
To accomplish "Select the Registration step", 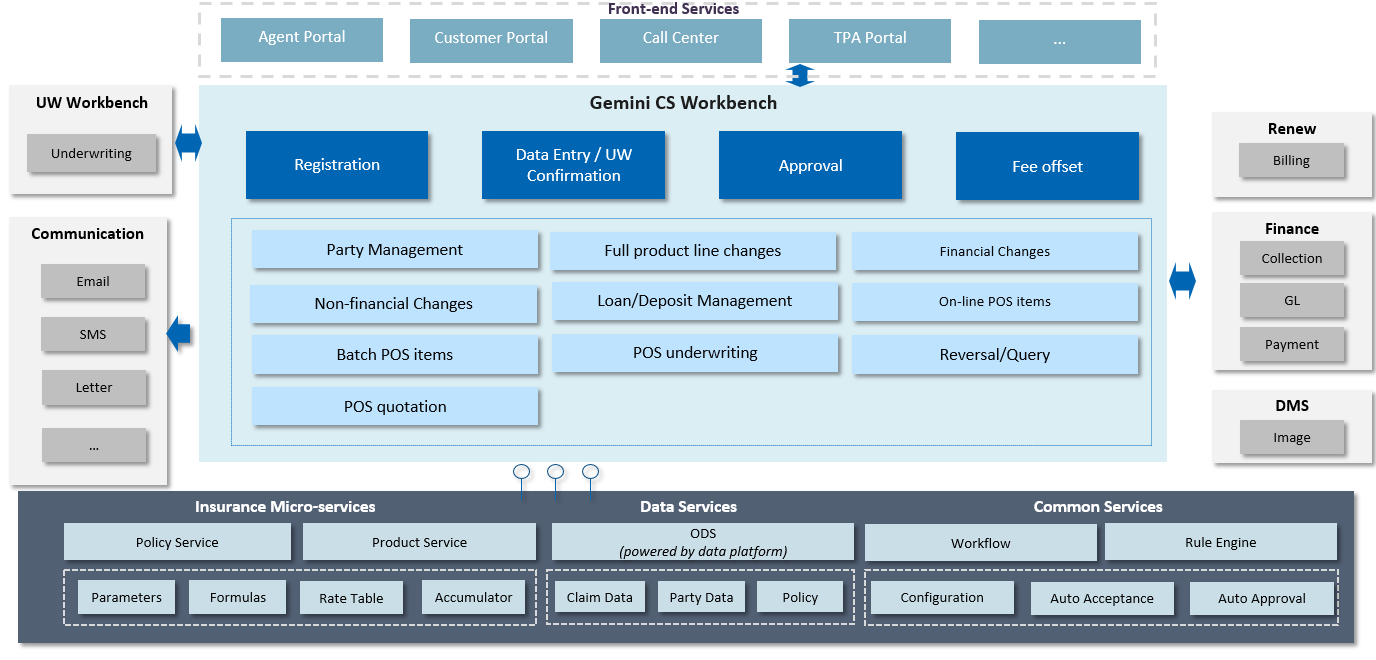I will [x=337, y=165].
